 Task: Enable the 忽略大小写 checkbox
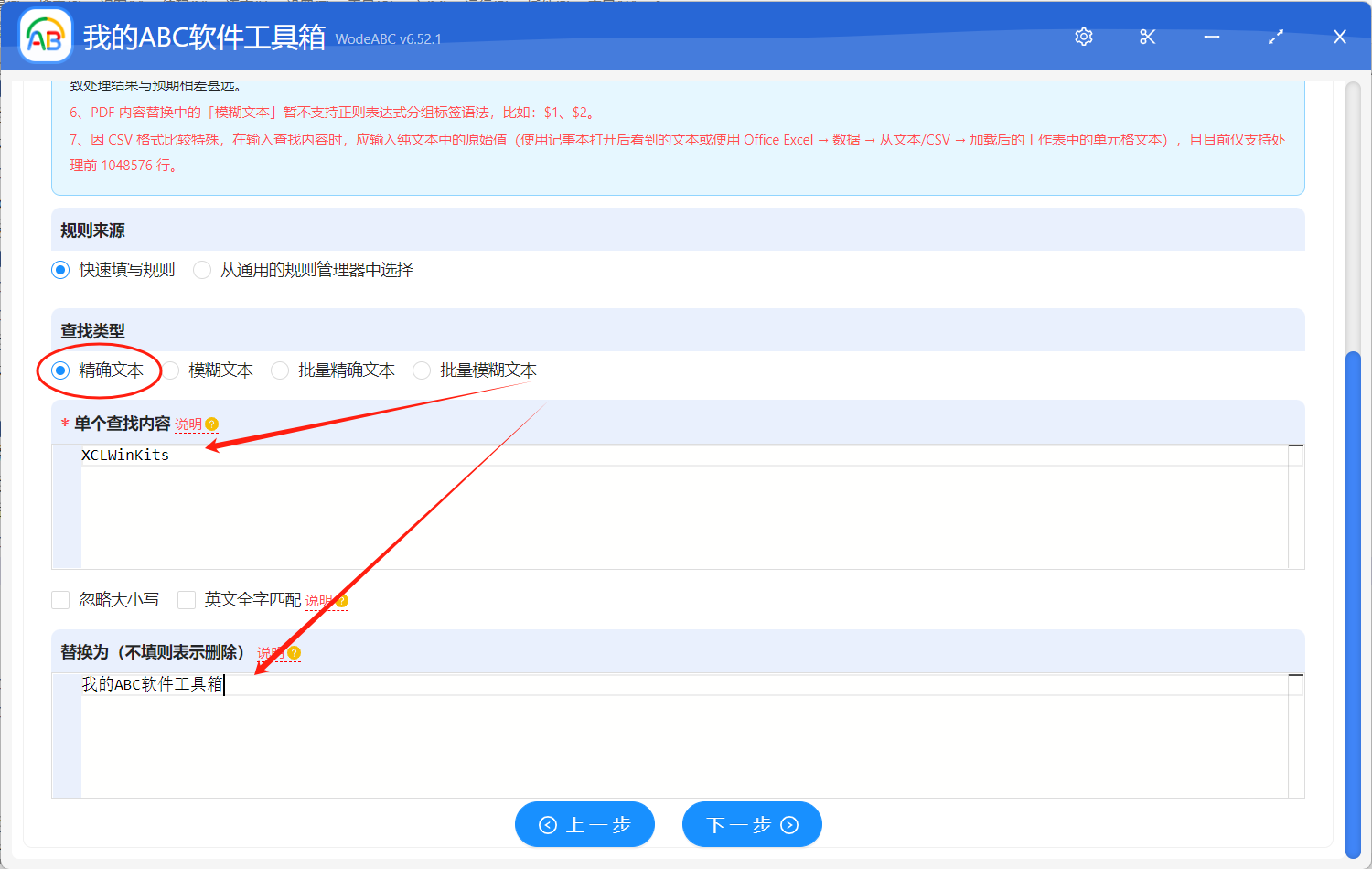tap(60, 599)
